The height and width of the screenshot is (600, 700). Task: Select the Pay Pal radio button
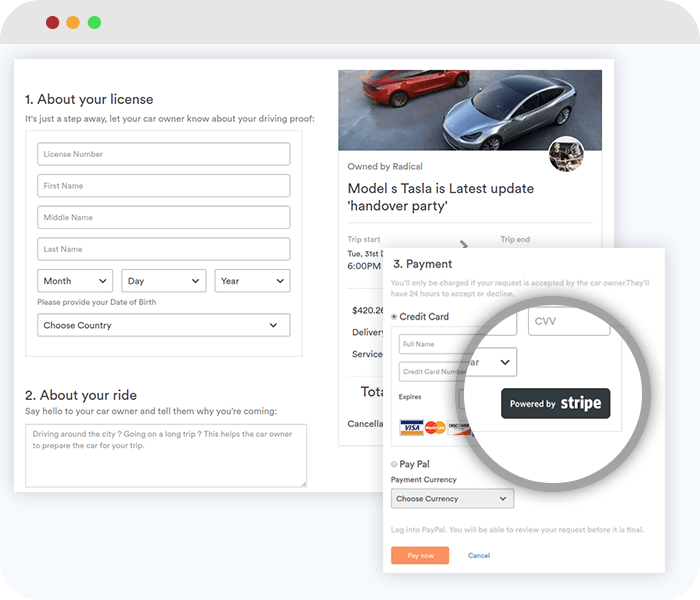click(394, 464)
